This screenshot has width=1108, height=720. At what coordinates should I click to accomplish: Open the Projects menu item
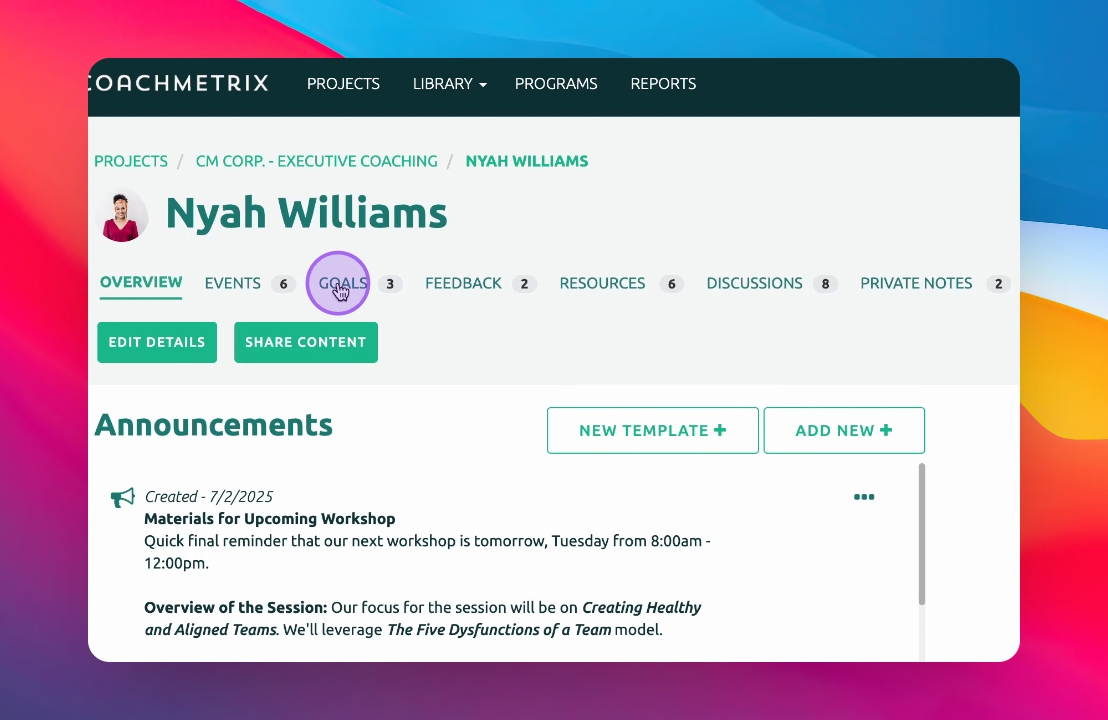point(343,83)
